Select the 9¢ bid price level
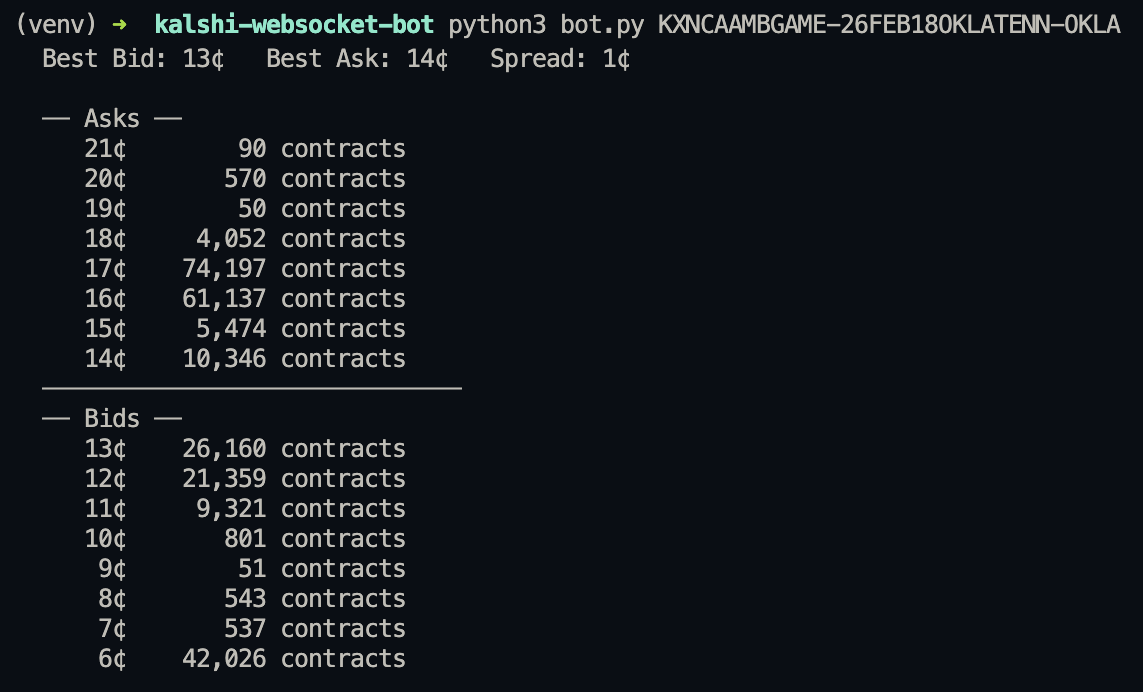Image resolution: width=1143 pixels, height=692 pixels. pos(112,568)
